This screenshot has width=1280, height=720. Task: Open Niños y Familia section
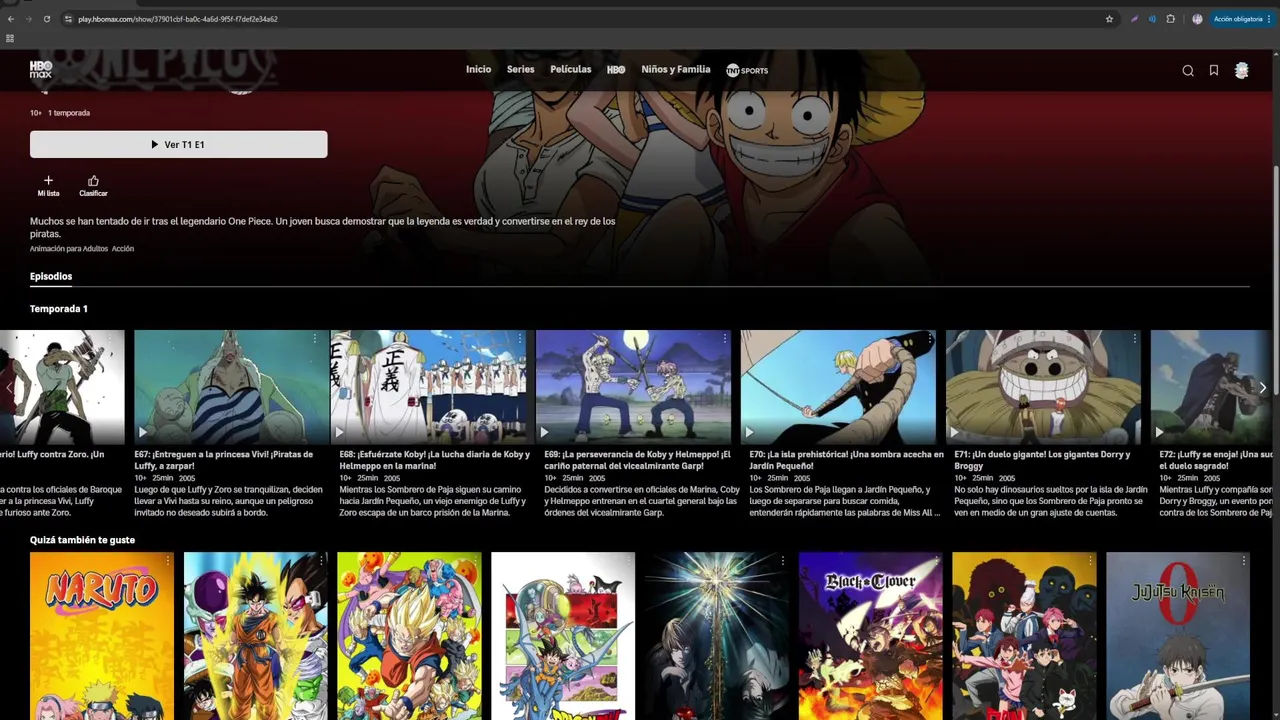pos(676,70)
